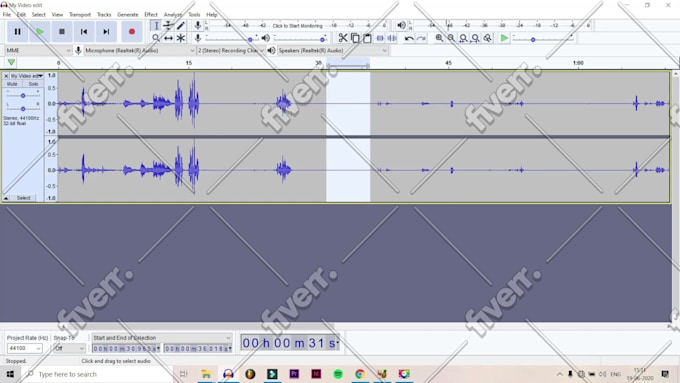Click the Zoom In icon
Image resolution: width=680 pixels, height=383 pixels.
coord(439,38)
